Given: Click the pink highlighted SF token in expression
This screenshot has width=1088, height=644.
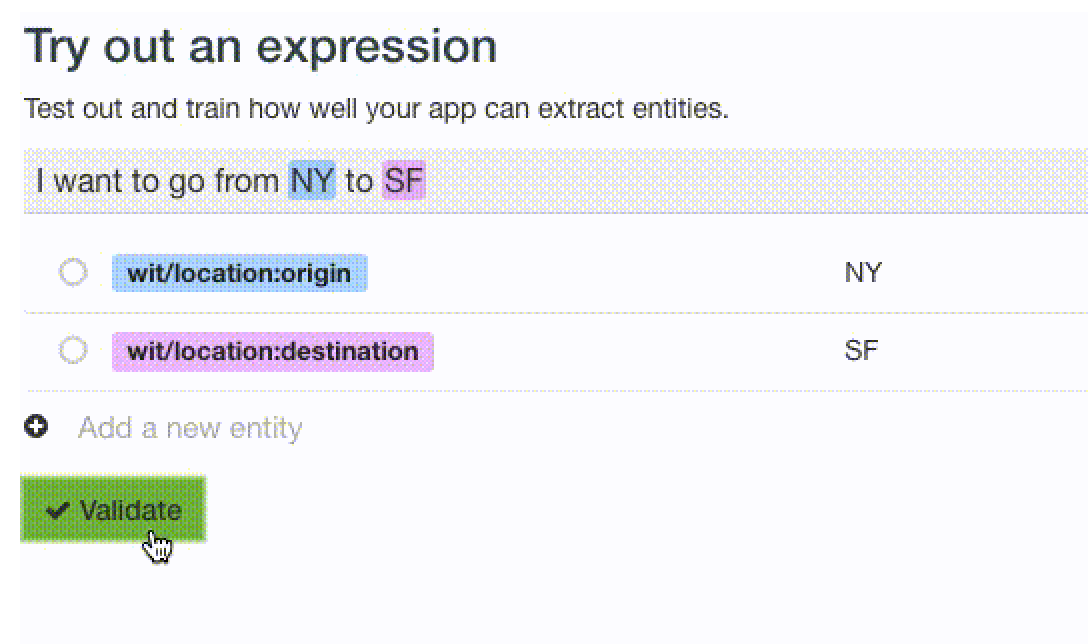Looking at the screenshot, I should tap(403, 180).
